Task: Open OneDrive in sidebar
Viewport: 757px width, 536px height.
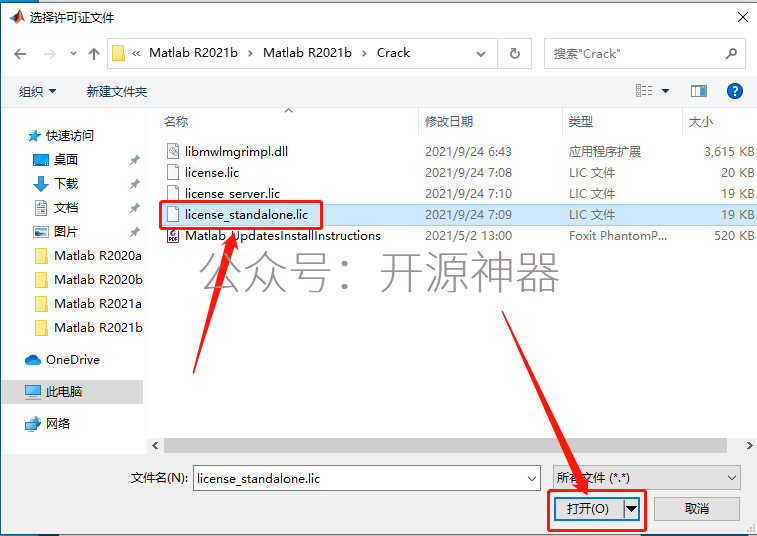Action: (73, 360)
